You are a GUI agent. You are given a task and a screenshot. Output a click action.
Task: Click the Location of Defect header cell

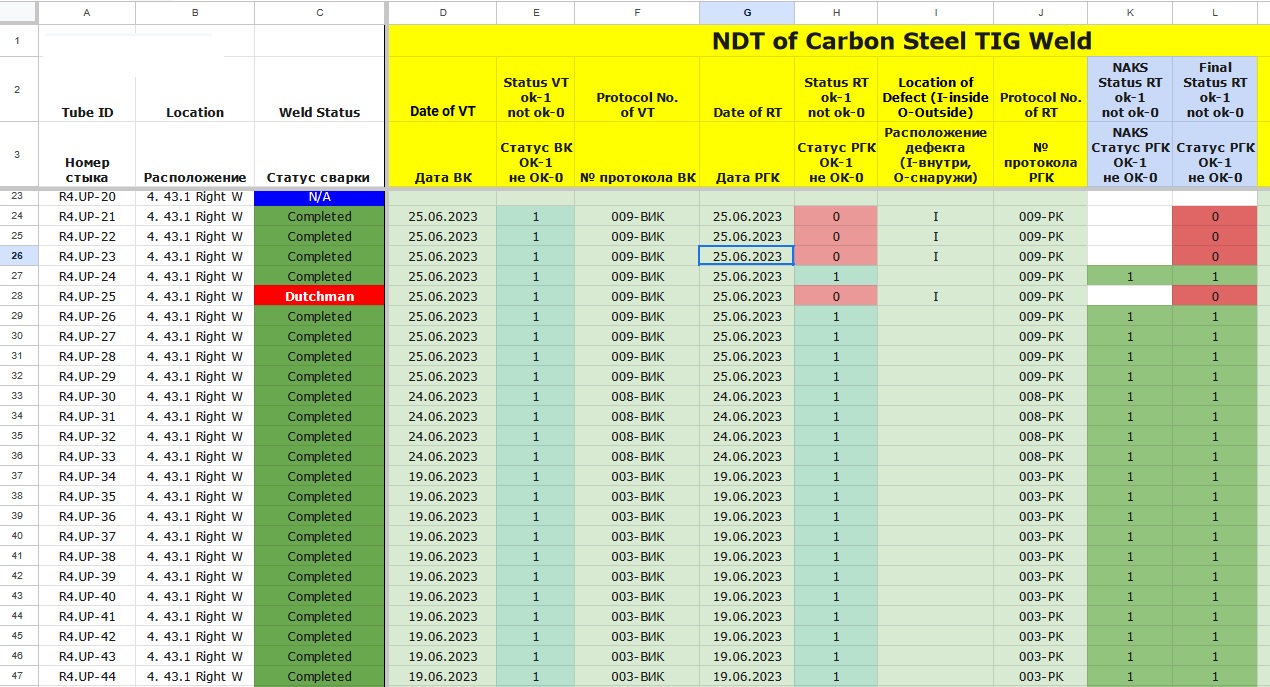[935, 97]
